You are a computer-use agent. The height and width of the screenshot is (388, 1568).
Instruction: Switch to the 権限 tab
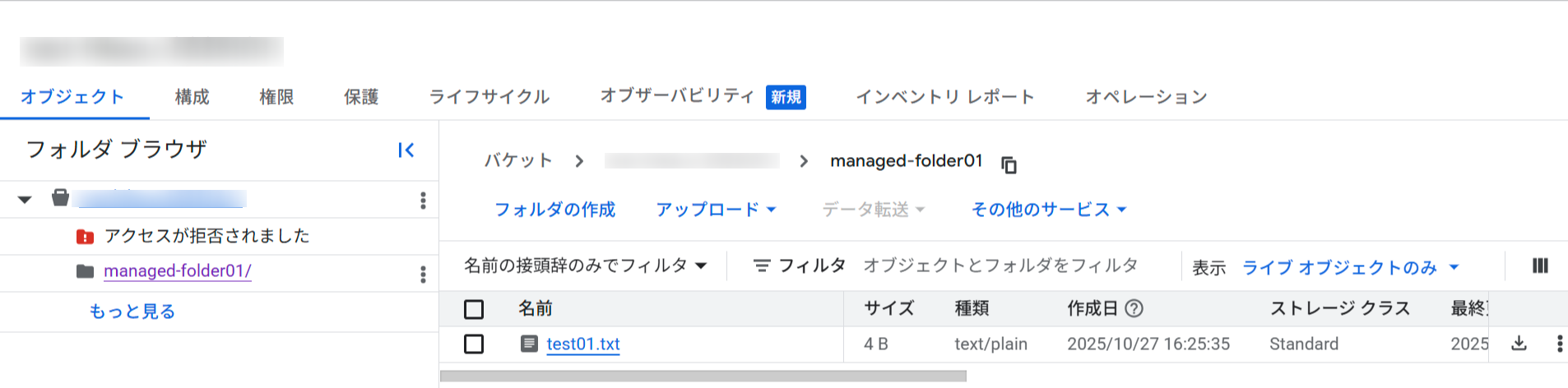click(x=276, y=97)
